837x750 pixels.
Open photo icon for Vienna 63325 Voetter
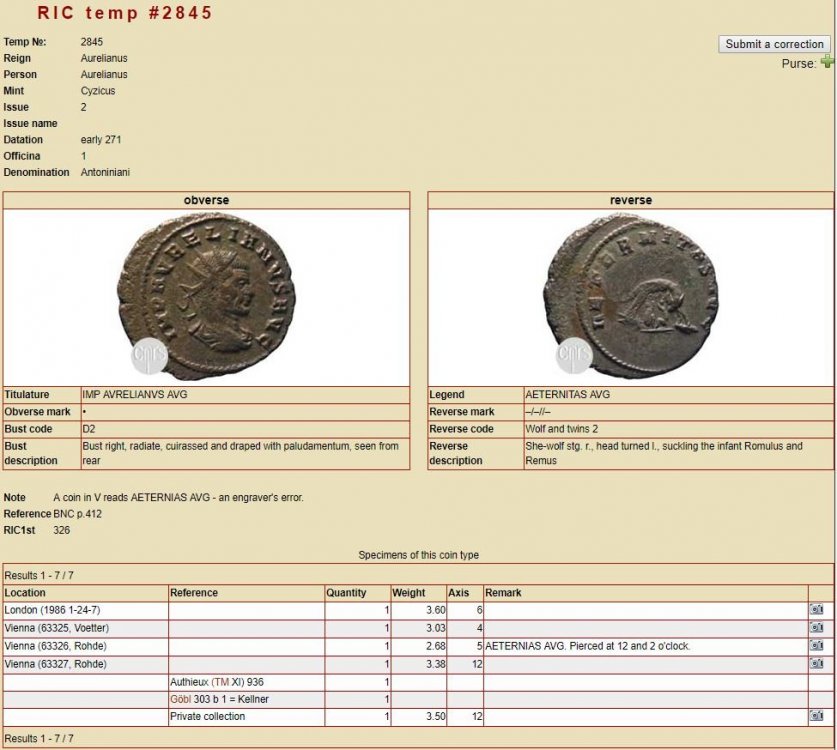click(x=816, y=628)
